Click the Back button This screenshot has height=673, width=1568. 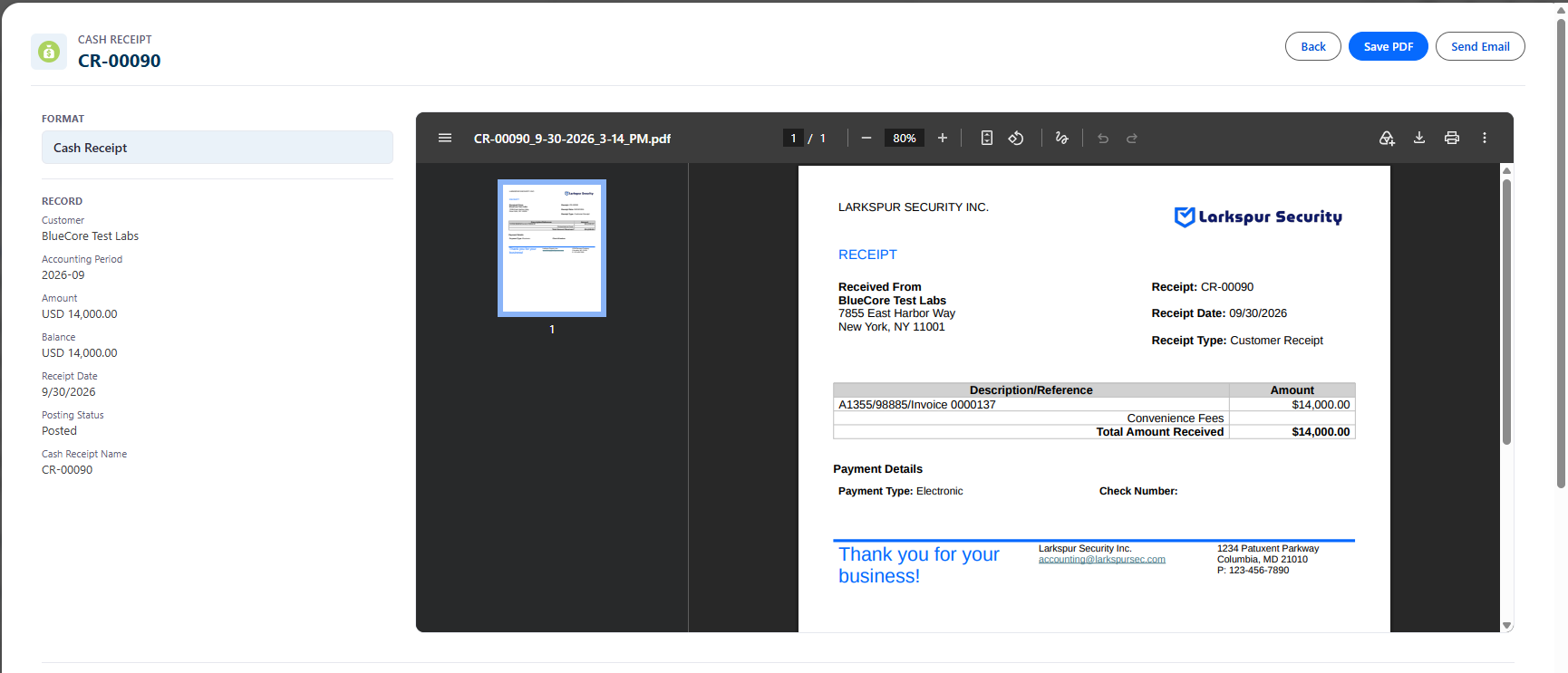click(1313, 46)
